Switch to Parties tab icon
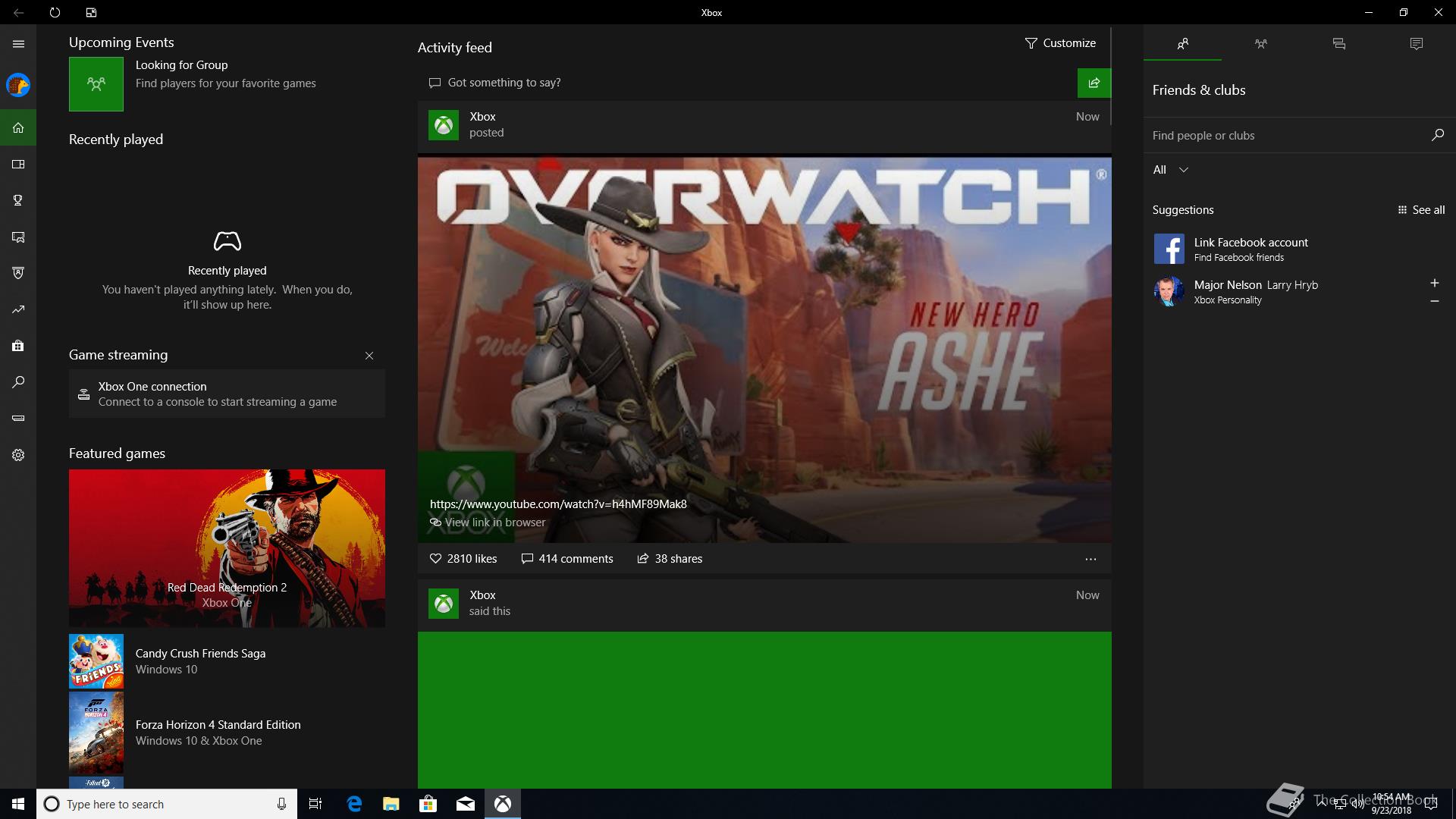 pyautogui.click(x=1260, y=44)
